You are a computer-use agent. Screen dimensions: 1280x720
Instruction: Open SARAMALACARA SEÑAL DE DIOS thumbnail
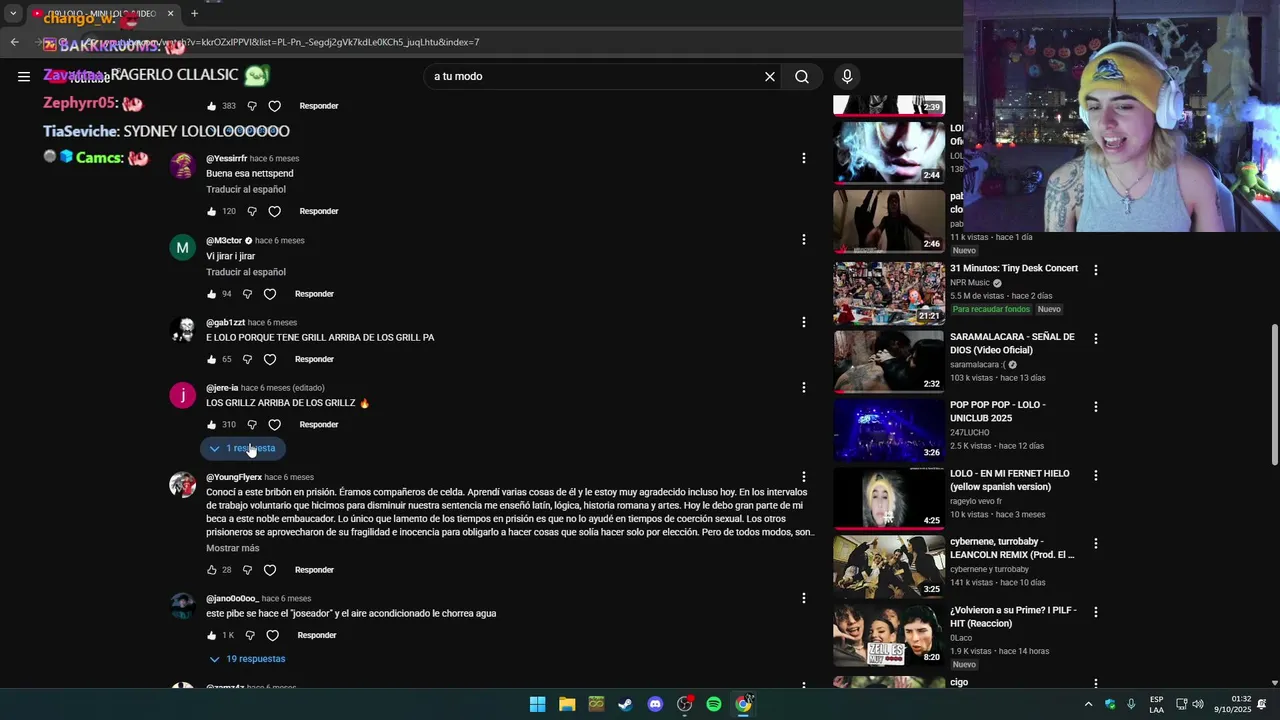pyautogui.click(x=889, y=361)
